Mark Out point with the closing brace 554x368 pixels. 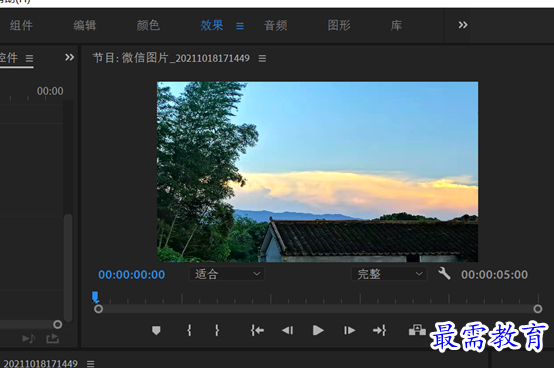point(217,331)
